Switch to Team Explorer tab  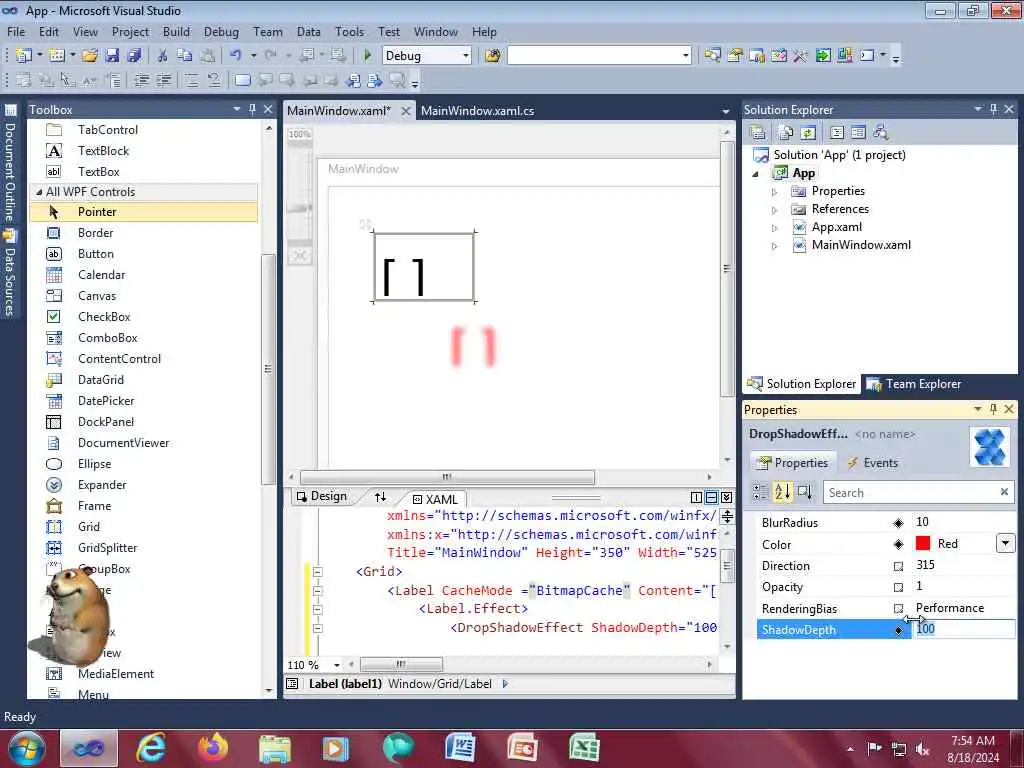914,384
